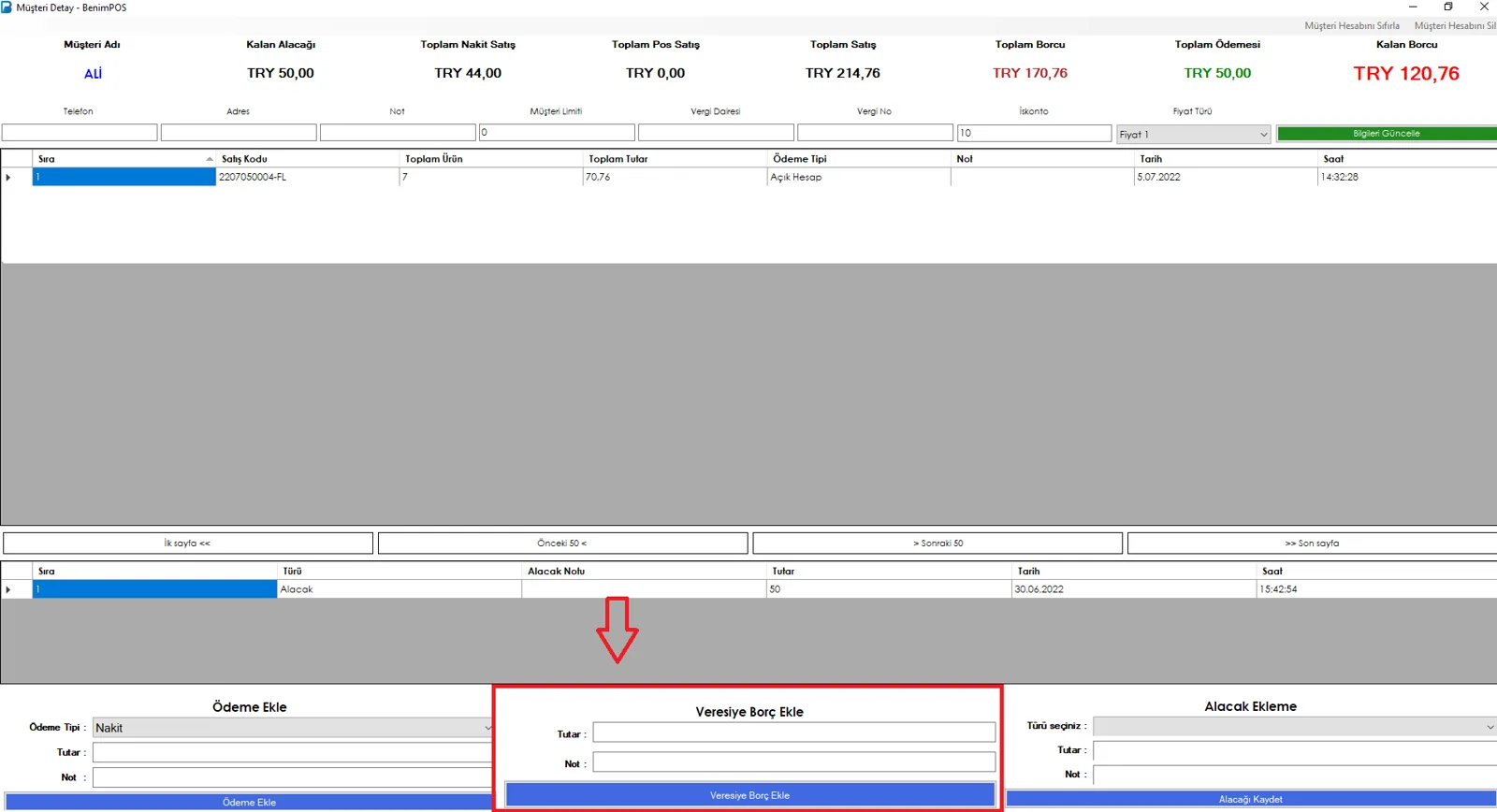This screenshot has width=1497, height=812.
Task: Click the Alacak type cell in lower table
Action: pyautogui.click(x=400, y=589)
